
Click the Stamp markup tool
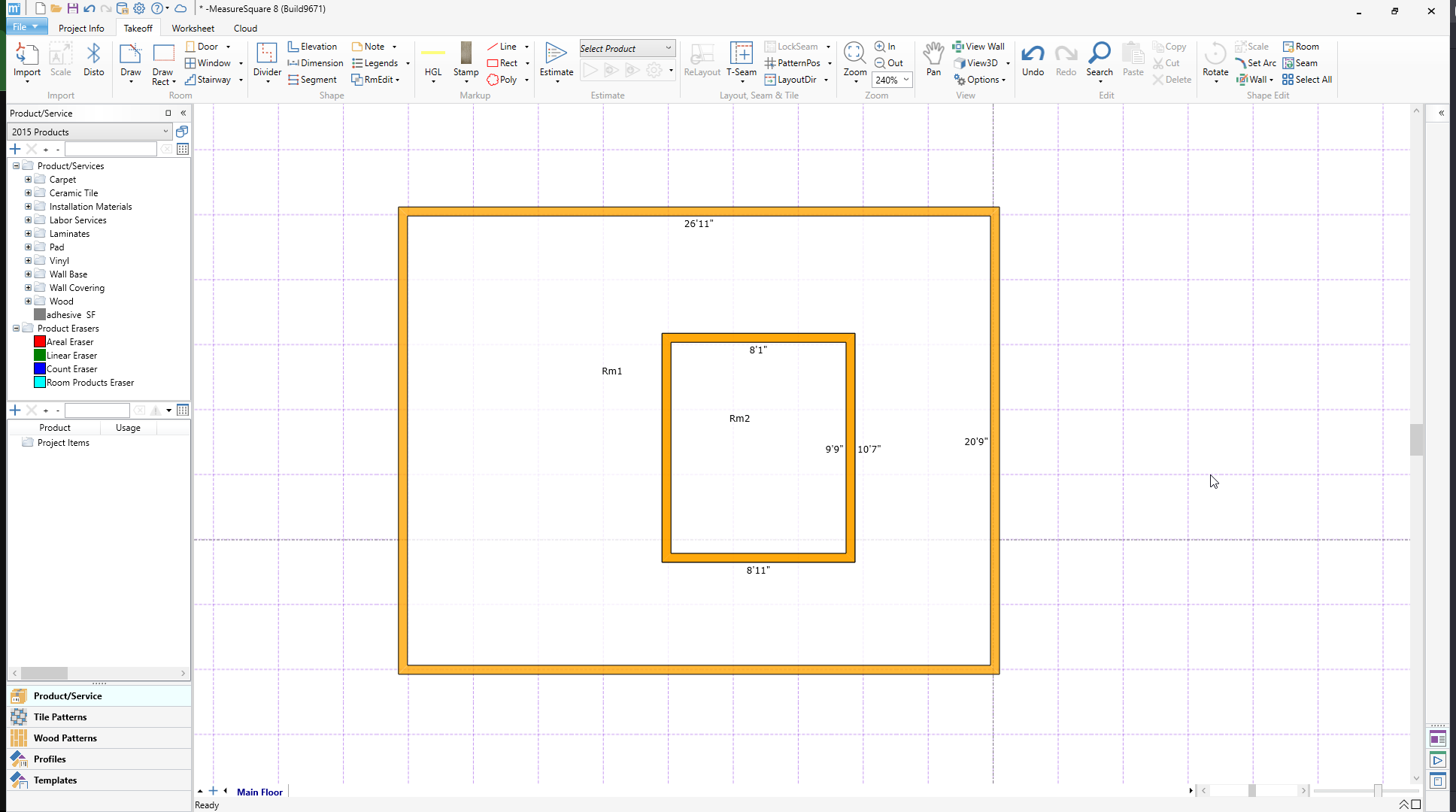[466, 59]
